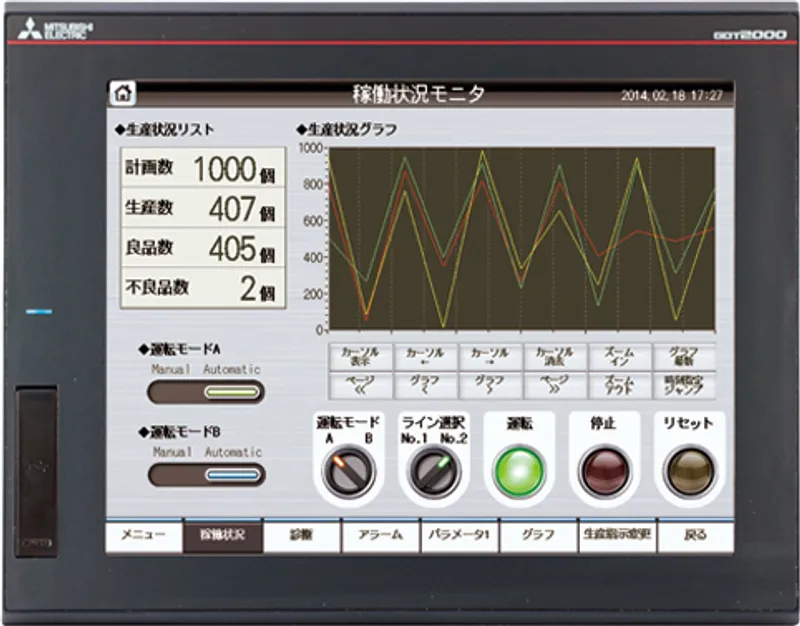The width and height of the screenshot is (800, 626).
Task: Turn the 運転モード A/B rotary selector
Action: click(x=350, y=472)
